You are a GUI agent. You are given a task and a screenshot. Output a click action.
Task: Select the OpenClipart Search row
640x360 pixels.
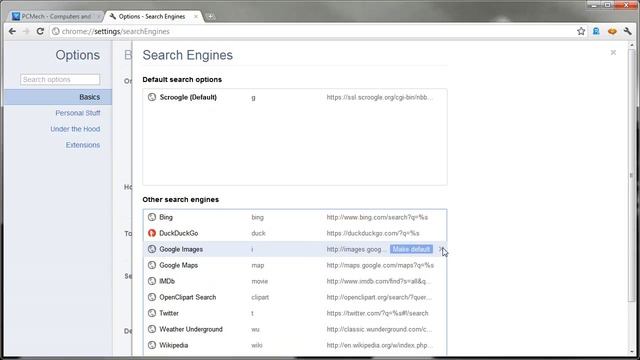pyautogui.click(x=295, y=297)
